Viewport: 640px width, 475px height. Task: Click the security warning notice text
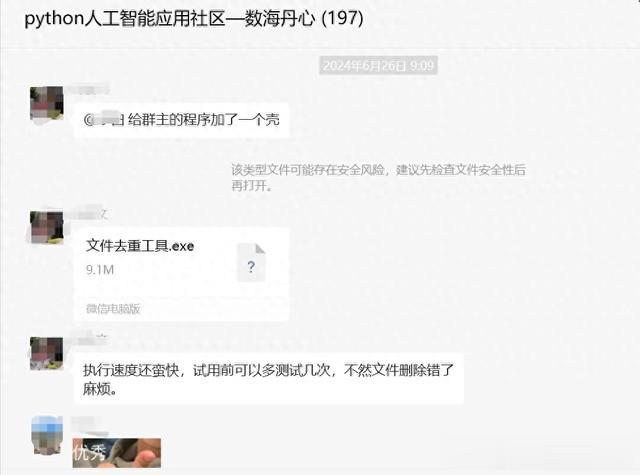[378, 178]
